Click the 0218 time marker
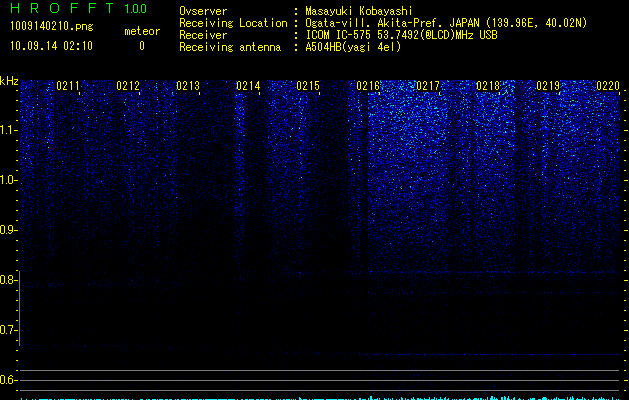The height and width of the screenshot is (400, 629). coord(488,86)
